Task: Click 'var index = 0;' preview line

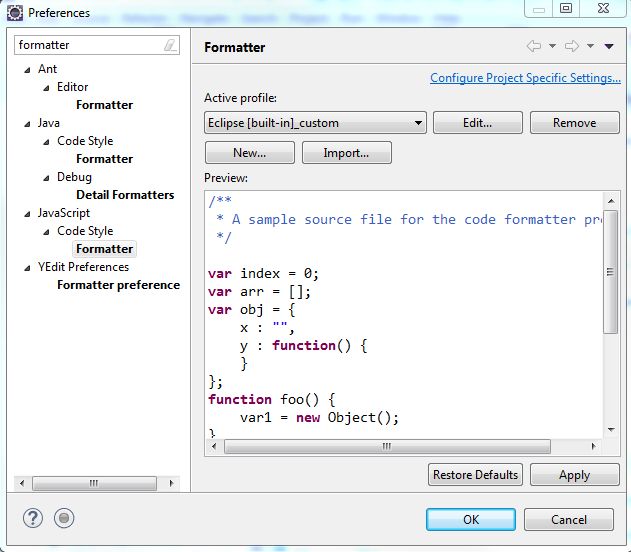Action: (x=263, y=274)
